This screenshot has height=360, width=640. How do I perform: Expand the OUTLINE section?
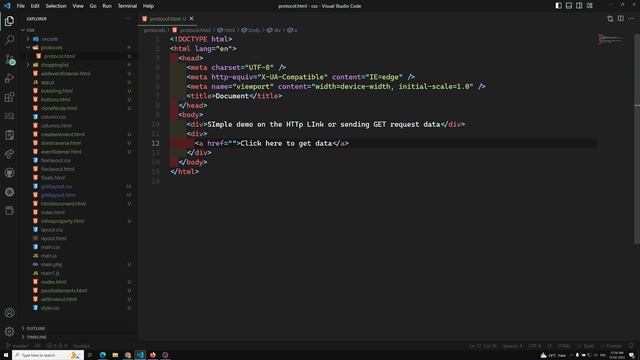[36, 328]
